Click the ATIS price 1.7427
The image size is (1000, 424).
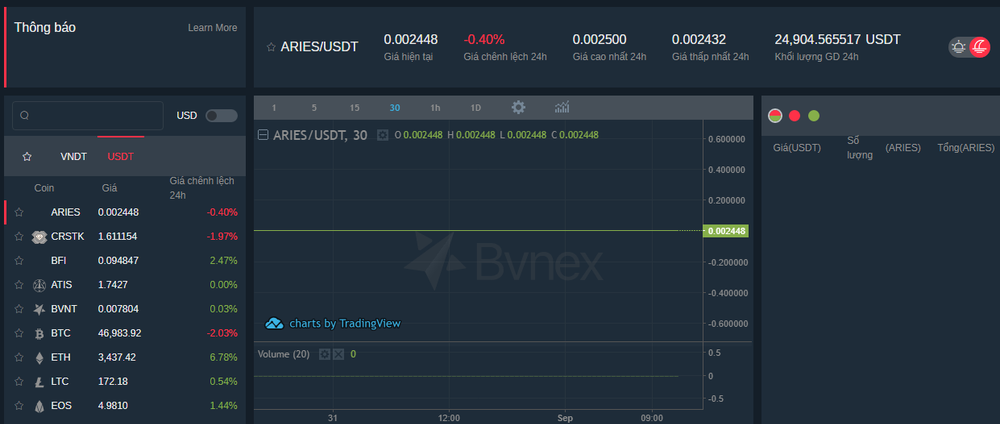(113, 285)
